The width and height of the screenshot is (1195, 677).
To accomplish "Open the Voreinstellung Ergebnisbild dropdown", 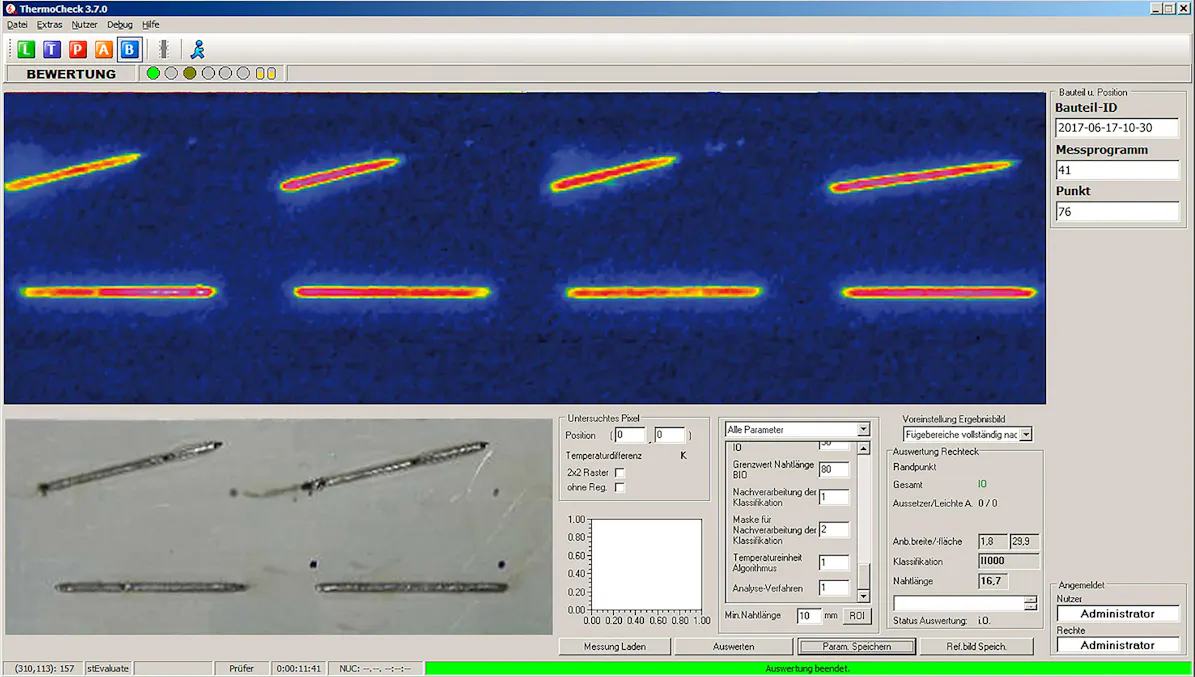I will 1024,433.
